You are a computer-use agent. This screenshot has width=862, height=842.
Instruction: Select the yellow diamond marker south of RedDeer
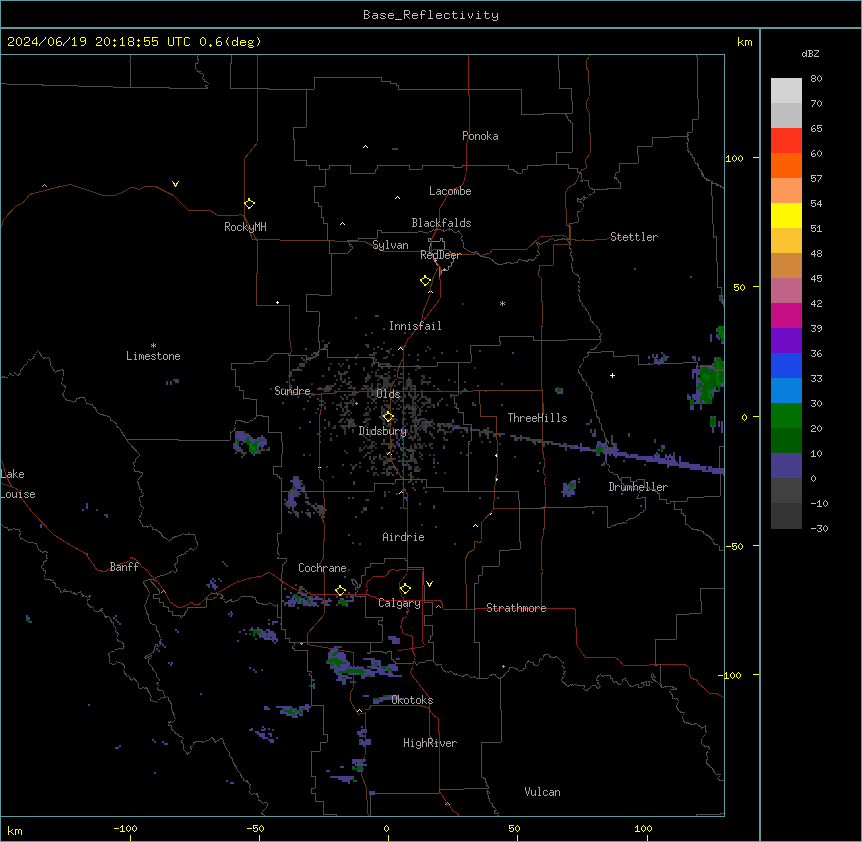(x=426, y=281)
